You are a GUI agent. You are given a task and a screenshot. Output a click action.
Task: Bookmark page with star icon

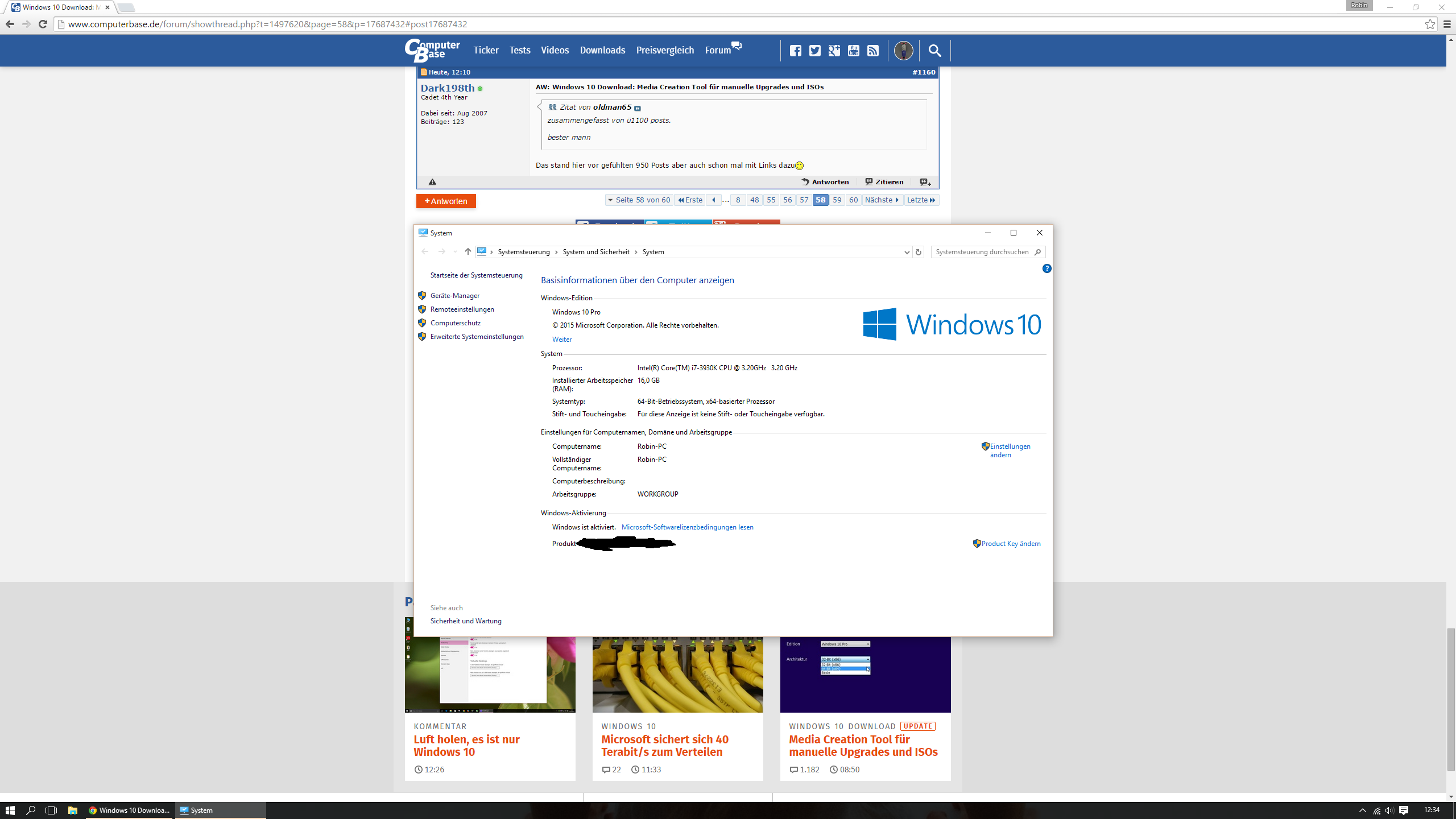(x=1430, y=24)
